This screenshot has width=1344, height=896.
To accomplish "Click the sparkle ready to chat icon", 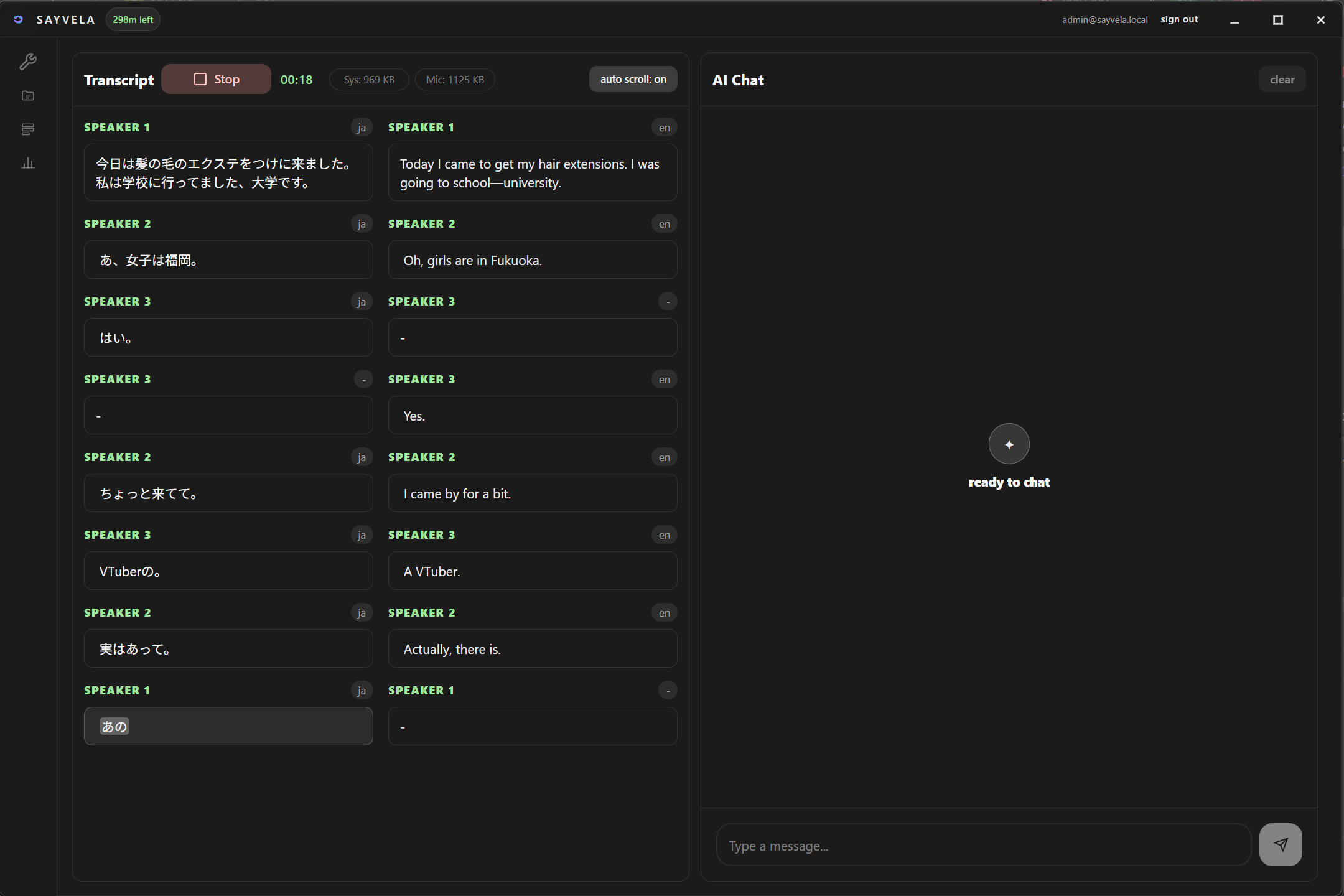I will pos(1009,444).
